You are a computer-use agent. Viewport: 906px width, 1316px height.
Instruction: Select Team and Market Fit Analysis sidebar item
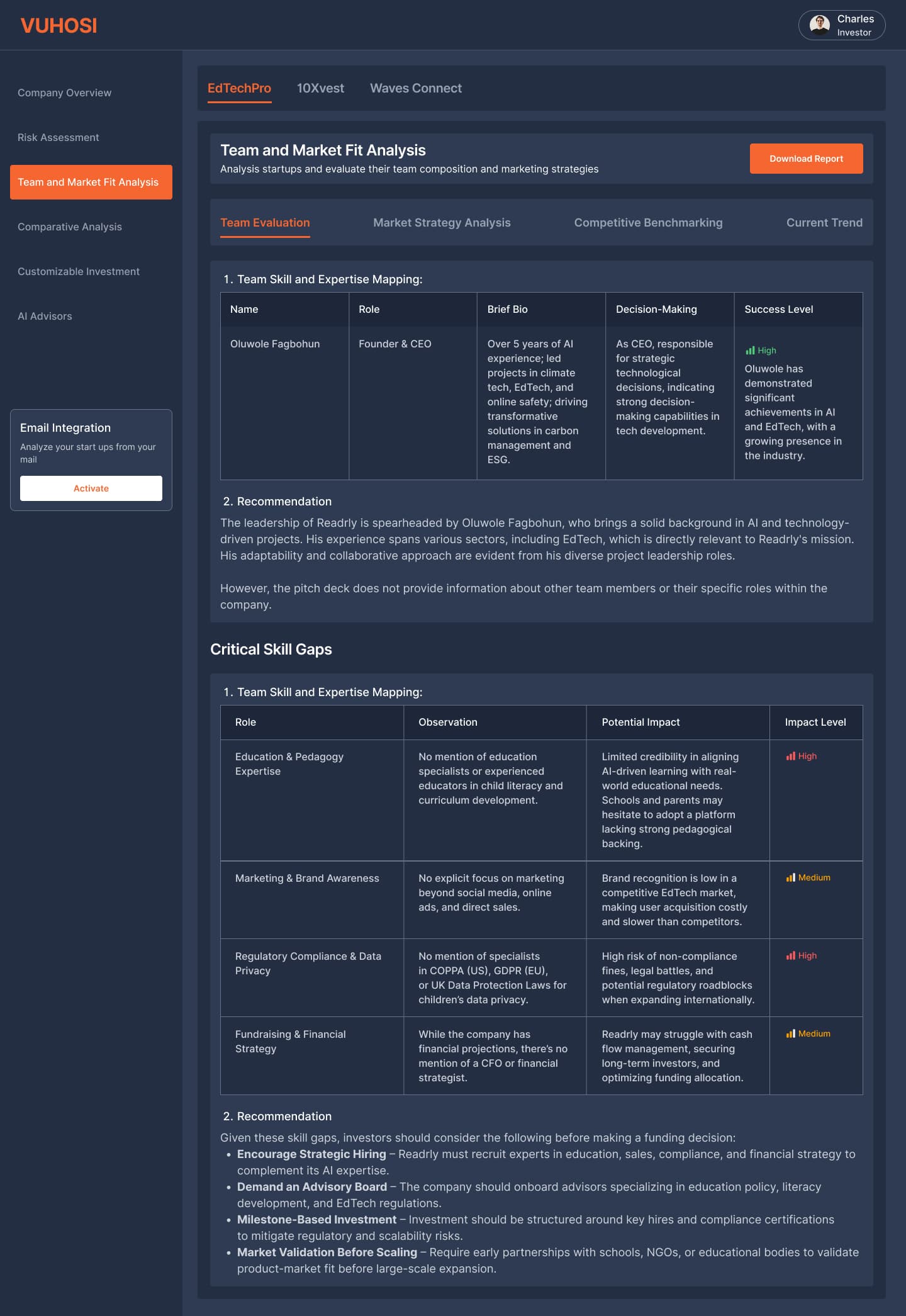tap(91, 182)
